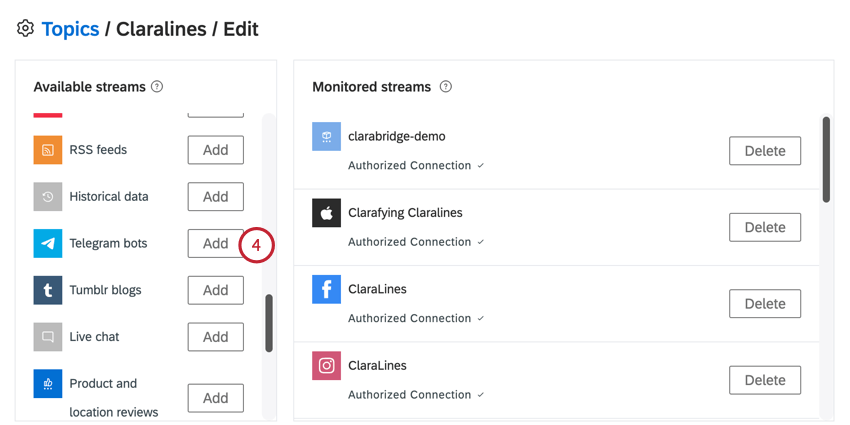Click the Live chat speech bubble icon
The image size is (850, 425).
48,337
